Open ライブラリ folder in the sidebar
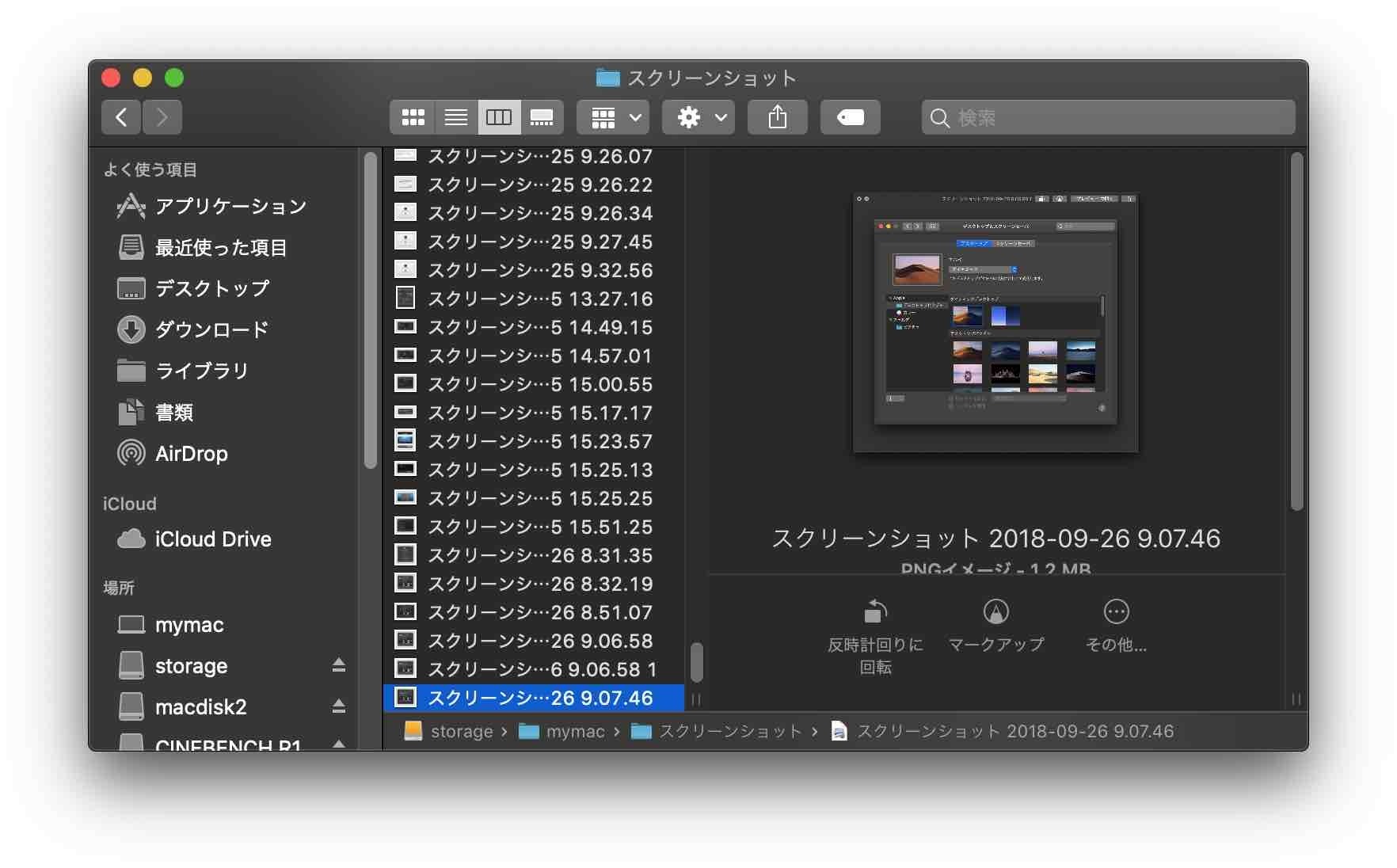Screen dimensions: 1397x868 [183, 371]
